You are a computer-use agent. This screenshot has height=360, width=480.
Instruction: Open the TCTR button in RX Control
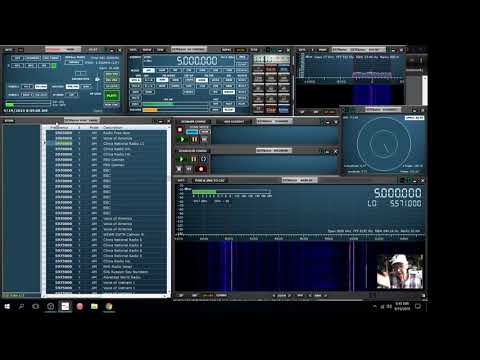tap(254, 50)
